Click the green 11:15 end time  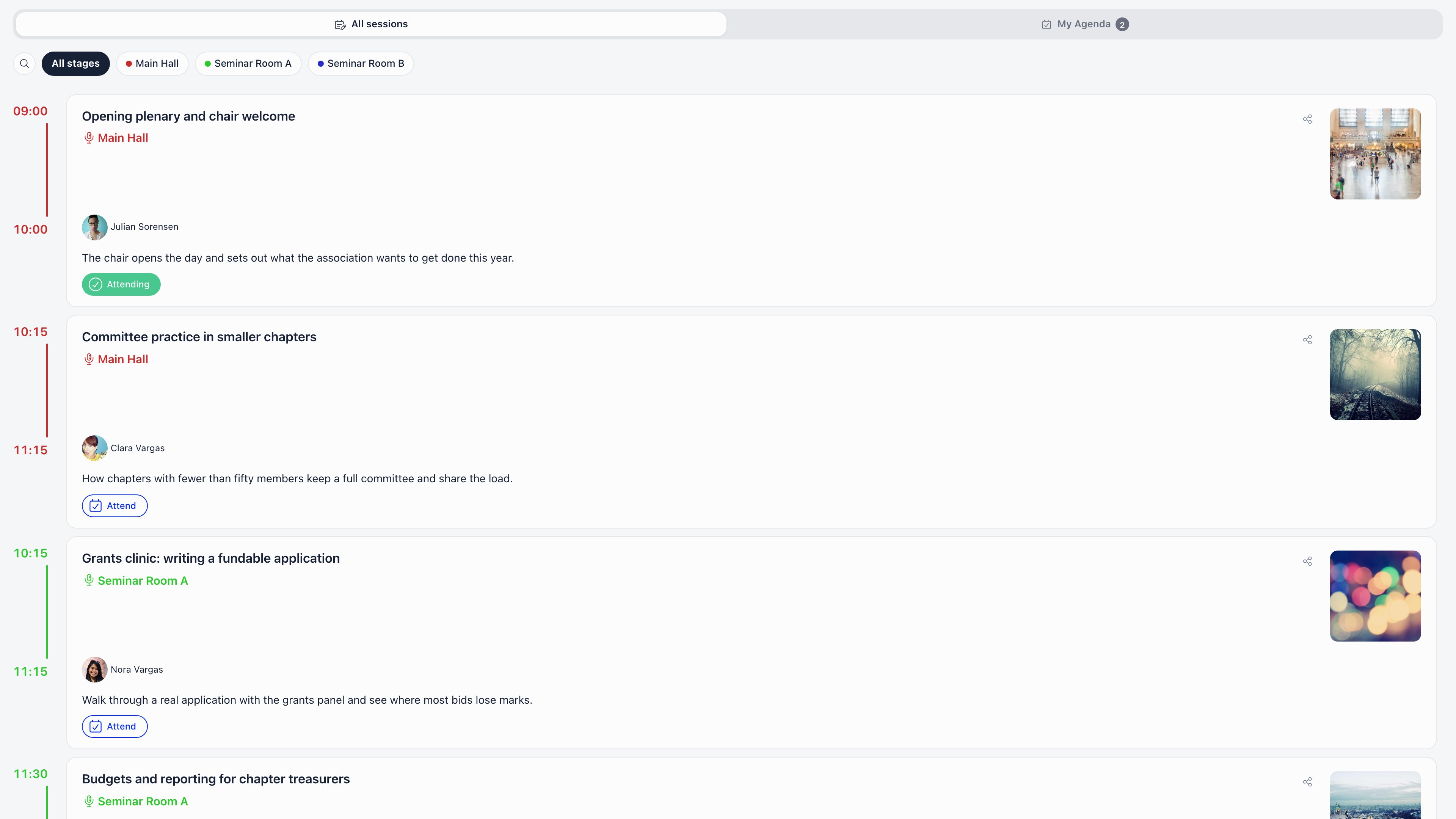coord(30,672)
